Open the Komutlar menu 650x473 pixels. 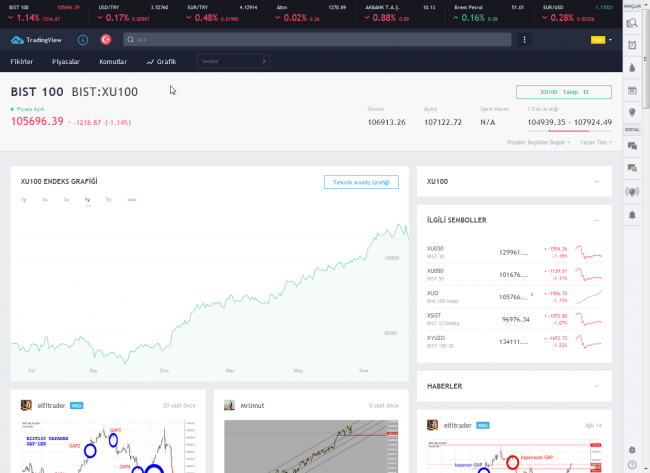coord(113,61)
